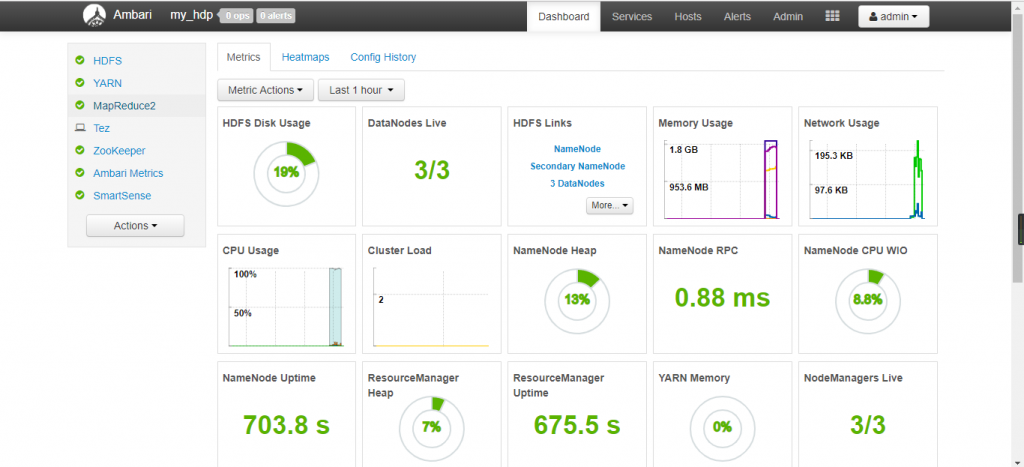Open the Ambari Metrics service link
Screen dimensions: 1024x467
[128, 173]
